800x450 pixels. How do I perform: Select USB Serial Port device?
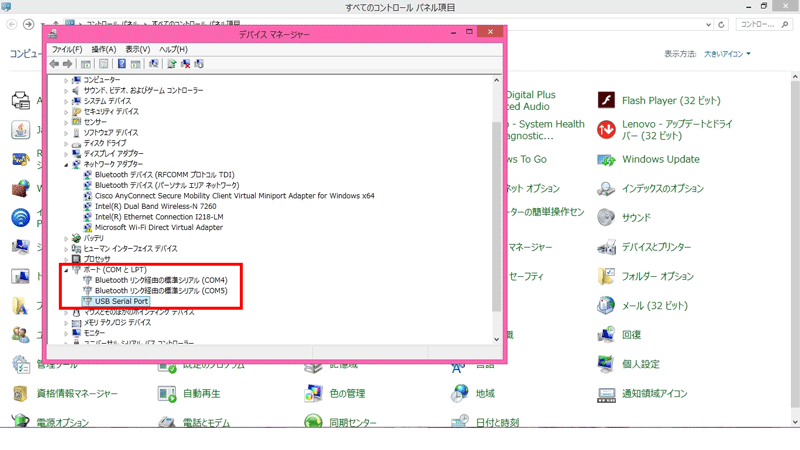click(x=115, y=301)
